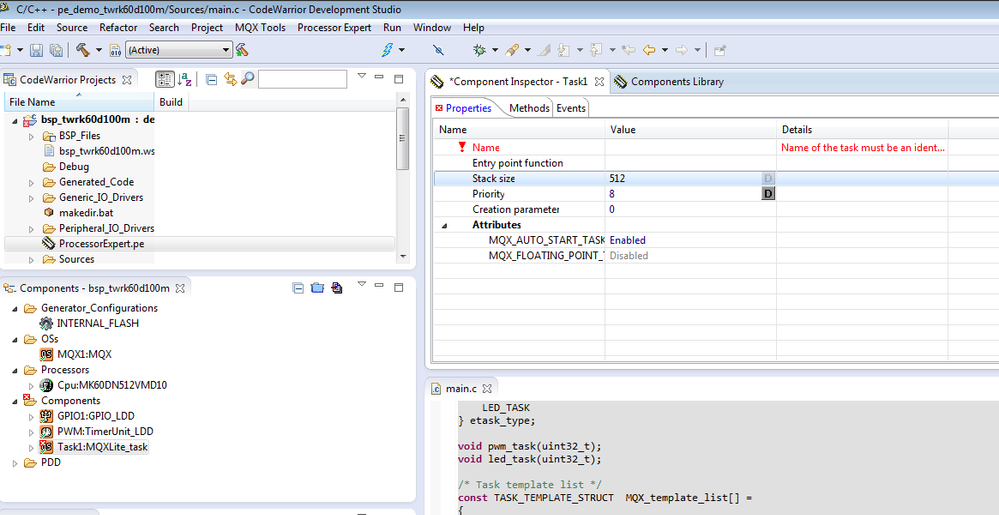Toggle MQX_FLOATING_POINT Disabled value
The width and height of the screenshot is (999, 515).
pos(629,256)
